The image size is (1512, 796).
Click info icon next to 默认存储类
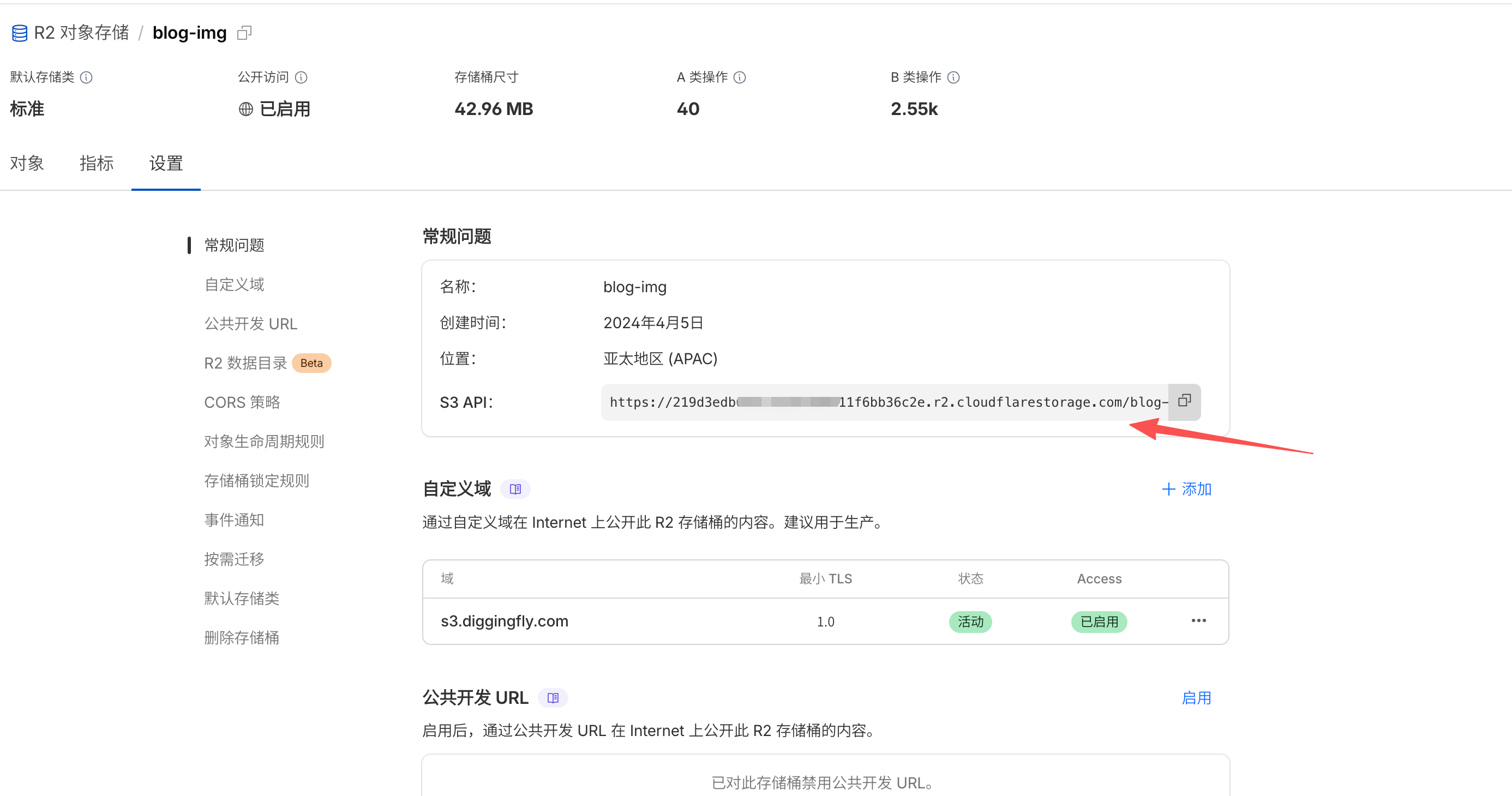pyautogui.click(x=86, y=77)
